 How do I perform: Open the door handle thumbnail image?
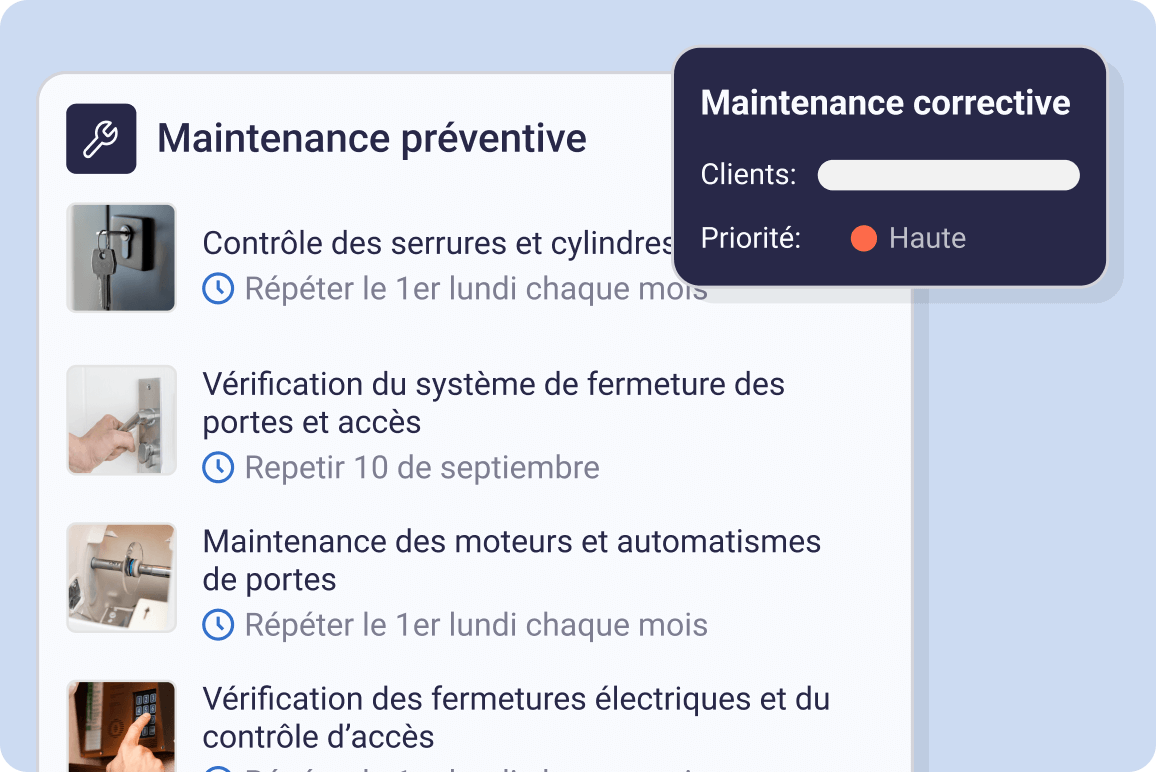121,420
